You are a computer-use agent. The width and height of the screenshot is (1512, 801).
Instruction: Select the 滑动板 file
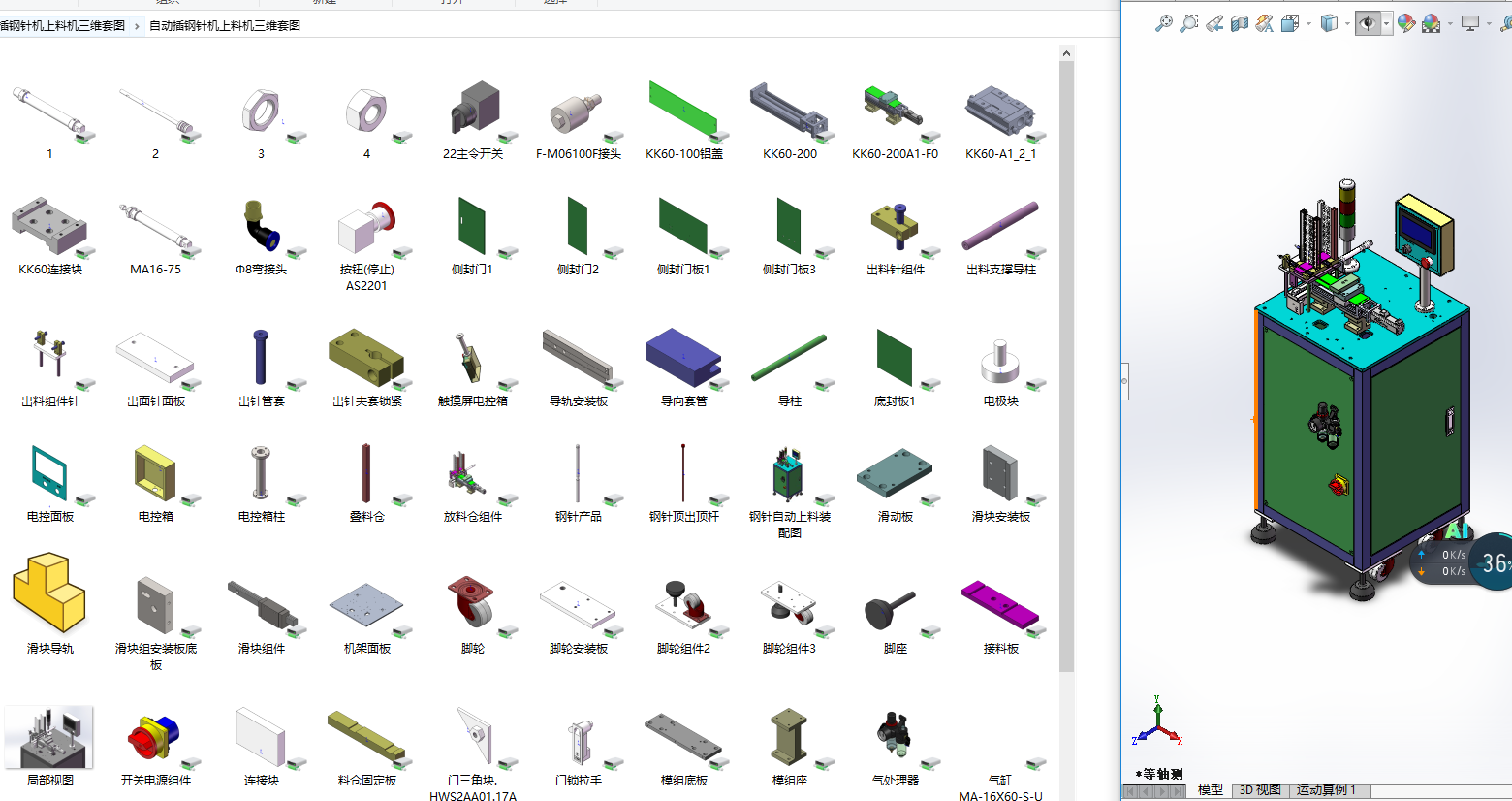tap(896, 483)
